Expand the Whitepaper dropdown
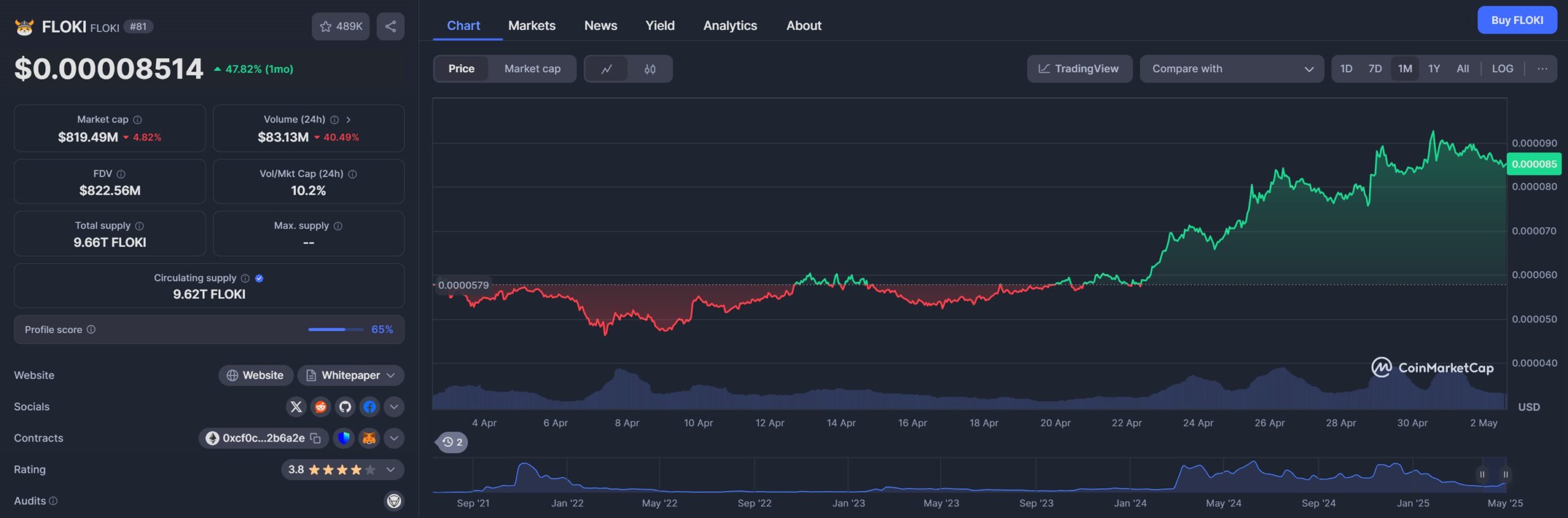Screen dimensions: 1568x518 [x=391, y=375]
